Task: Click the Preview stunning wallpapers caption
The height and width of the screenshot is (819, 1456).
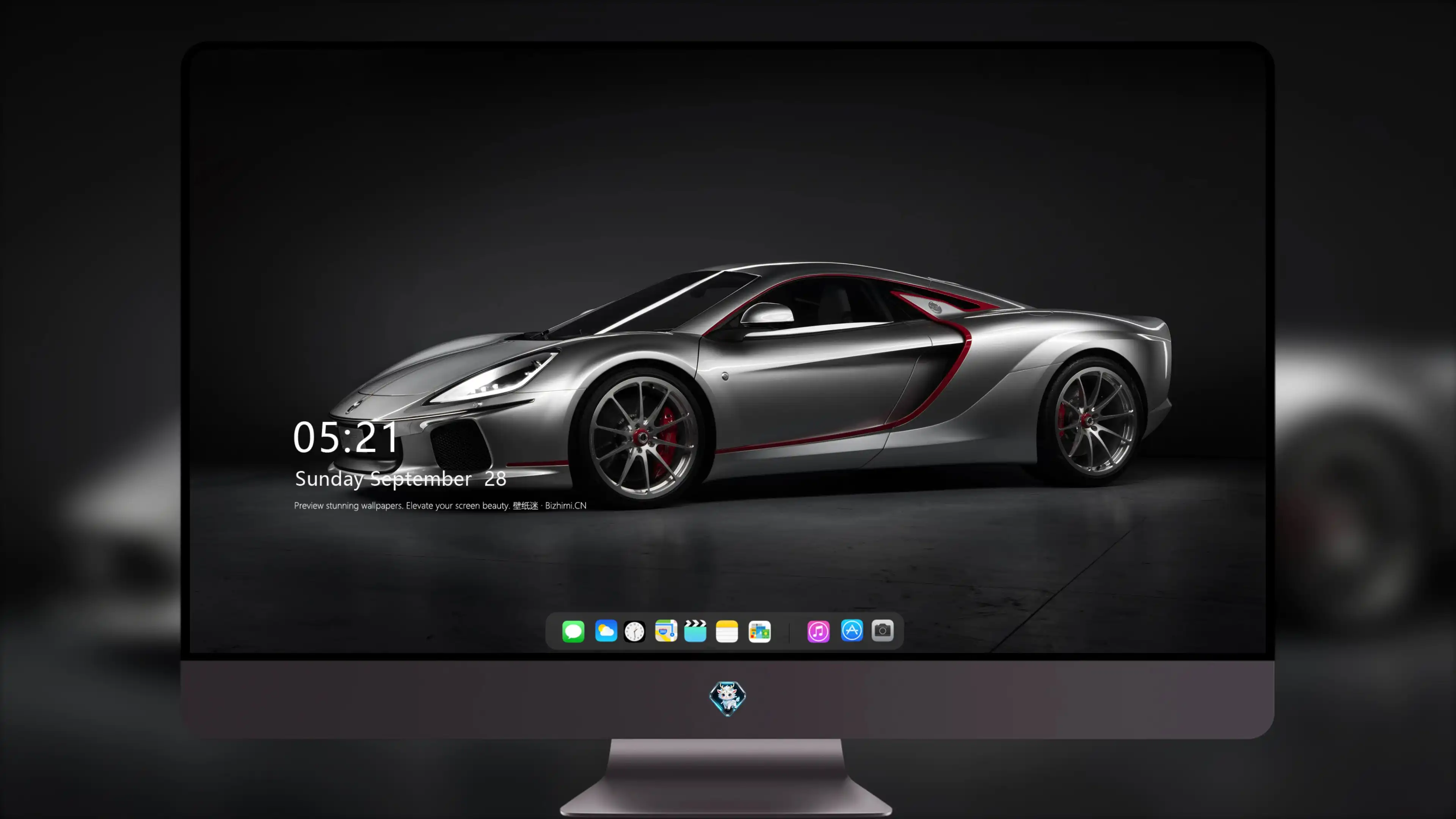Action: point(440,505)
